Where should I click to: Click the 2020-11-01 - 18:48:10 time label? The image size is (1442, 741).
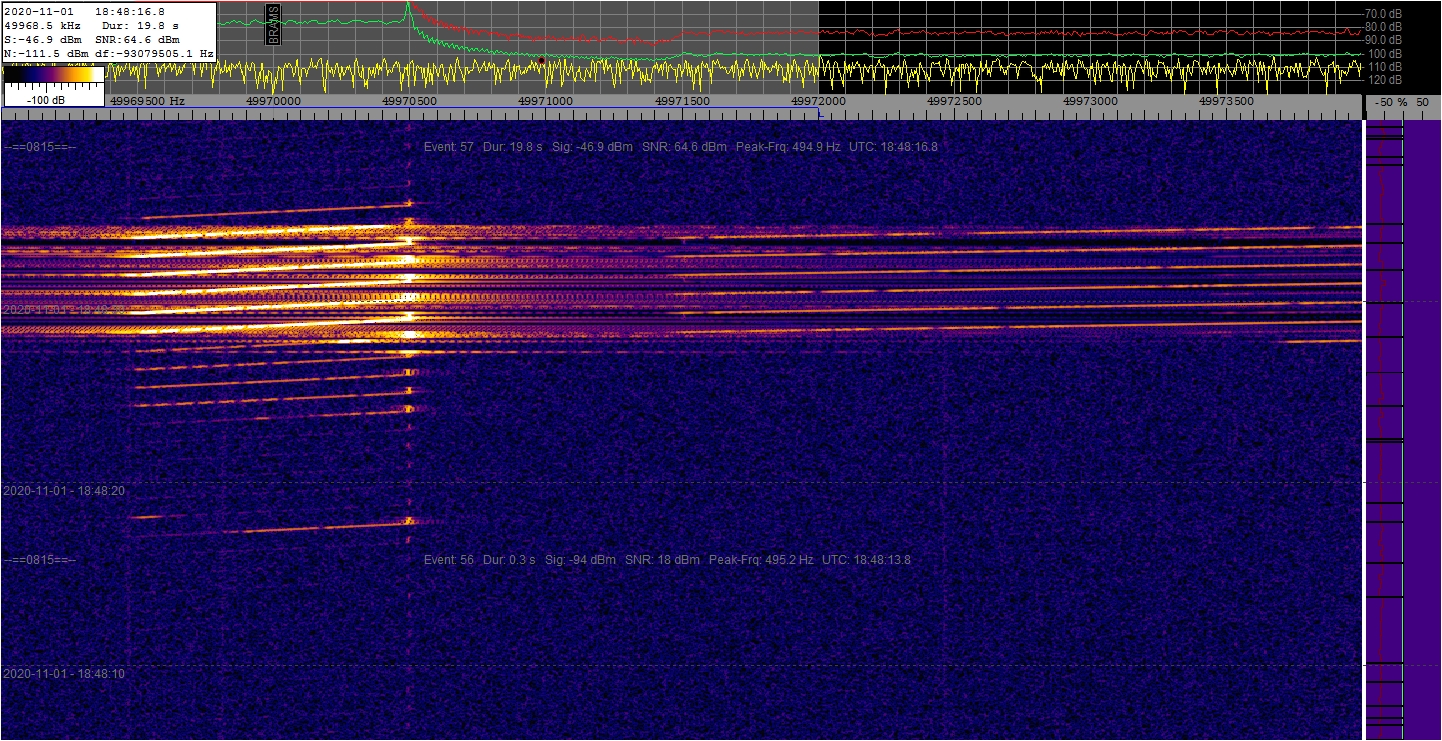tap(64, 674)
